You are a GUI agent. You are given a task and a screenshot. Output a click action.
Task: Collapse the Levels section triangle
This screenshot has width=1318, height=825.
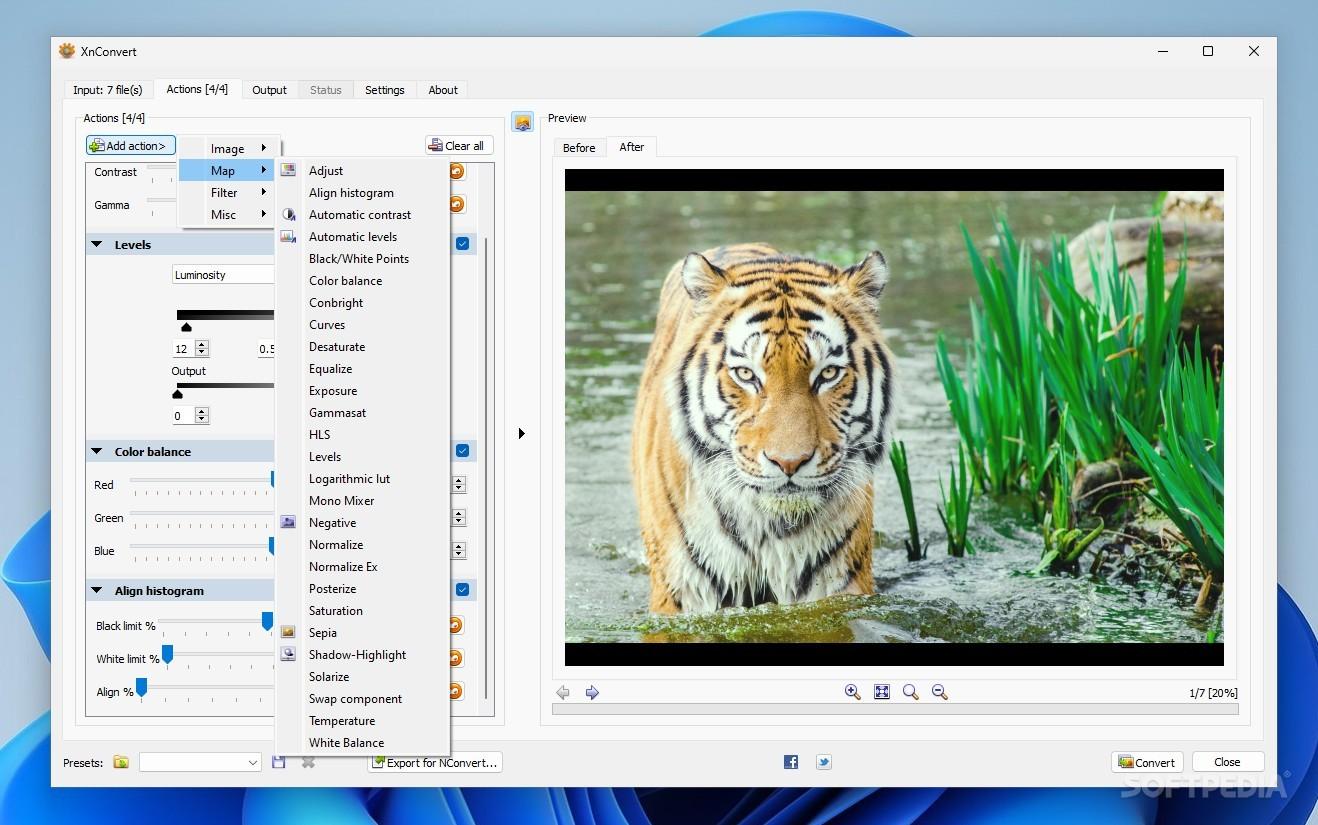(97, 244)
